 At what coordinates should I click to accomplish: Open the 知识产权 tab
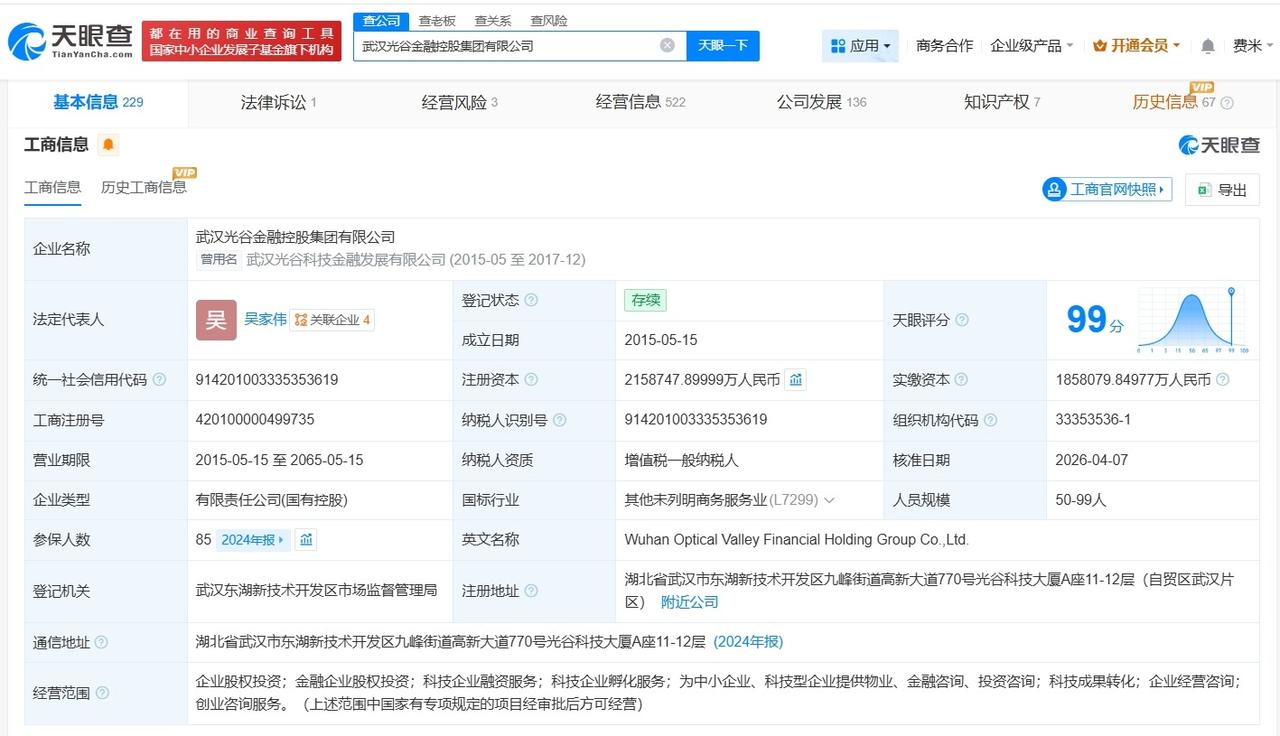coord(1002,102)
